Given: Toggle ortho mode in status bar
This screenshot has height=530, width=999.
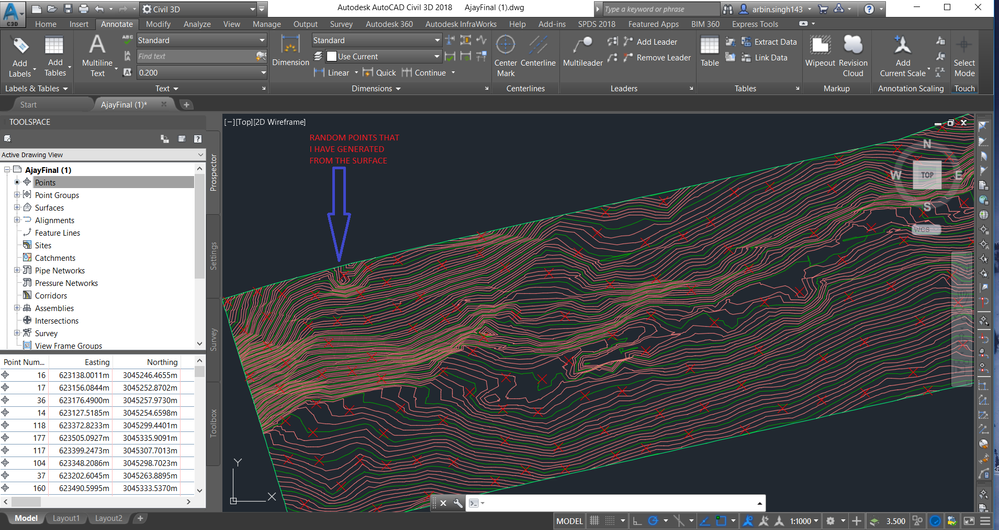Looking at the screenshot, I should point(636,521).
